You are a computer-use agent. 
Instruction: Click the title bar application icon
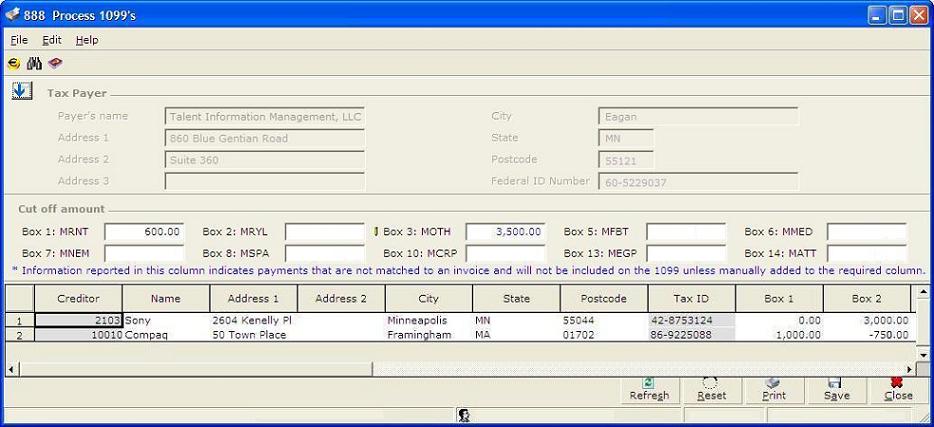(x=13, y=15)
